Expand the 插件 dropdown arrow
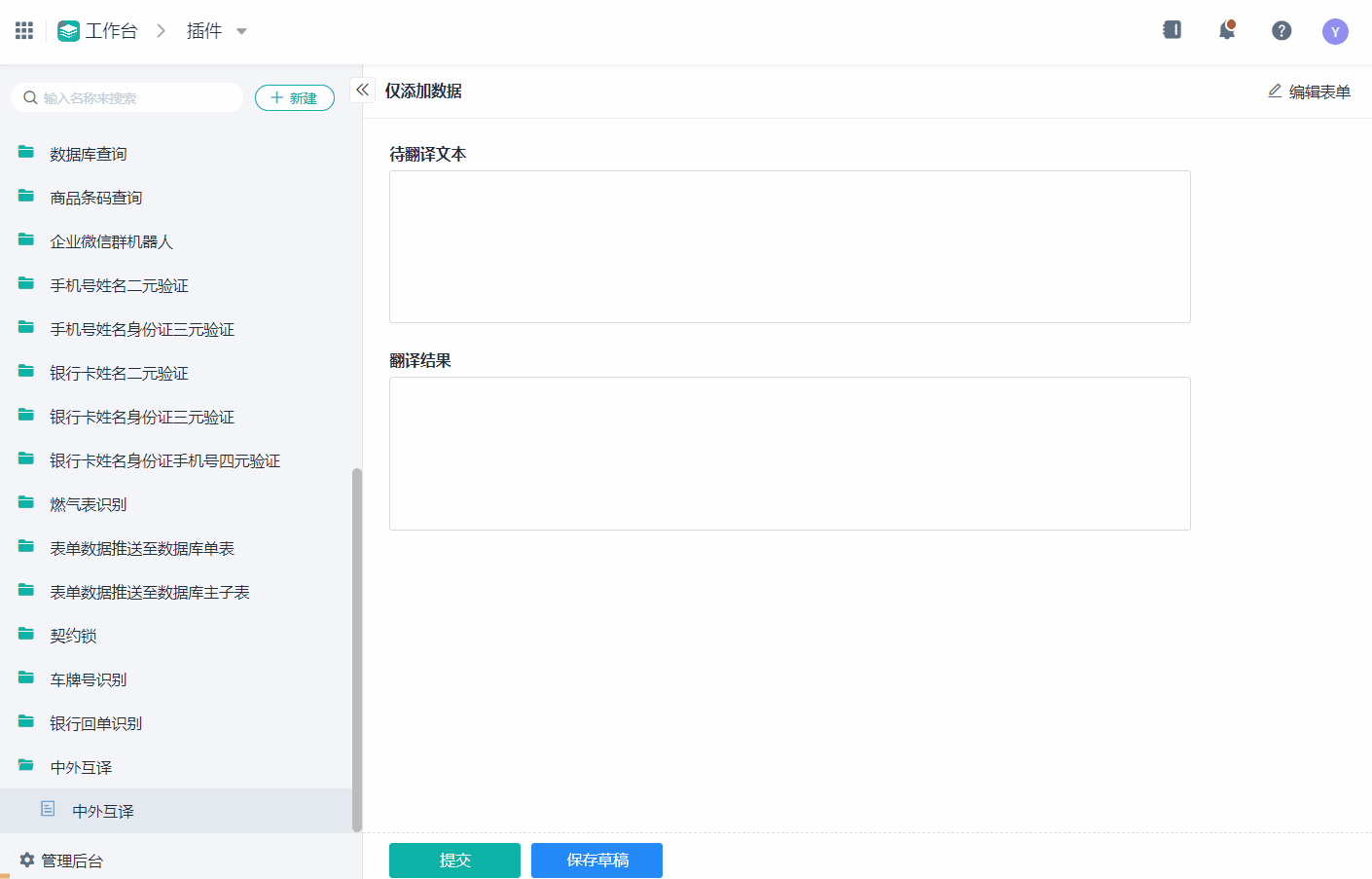This screenshot has height=879, width=1372. [x=241, y=31]
